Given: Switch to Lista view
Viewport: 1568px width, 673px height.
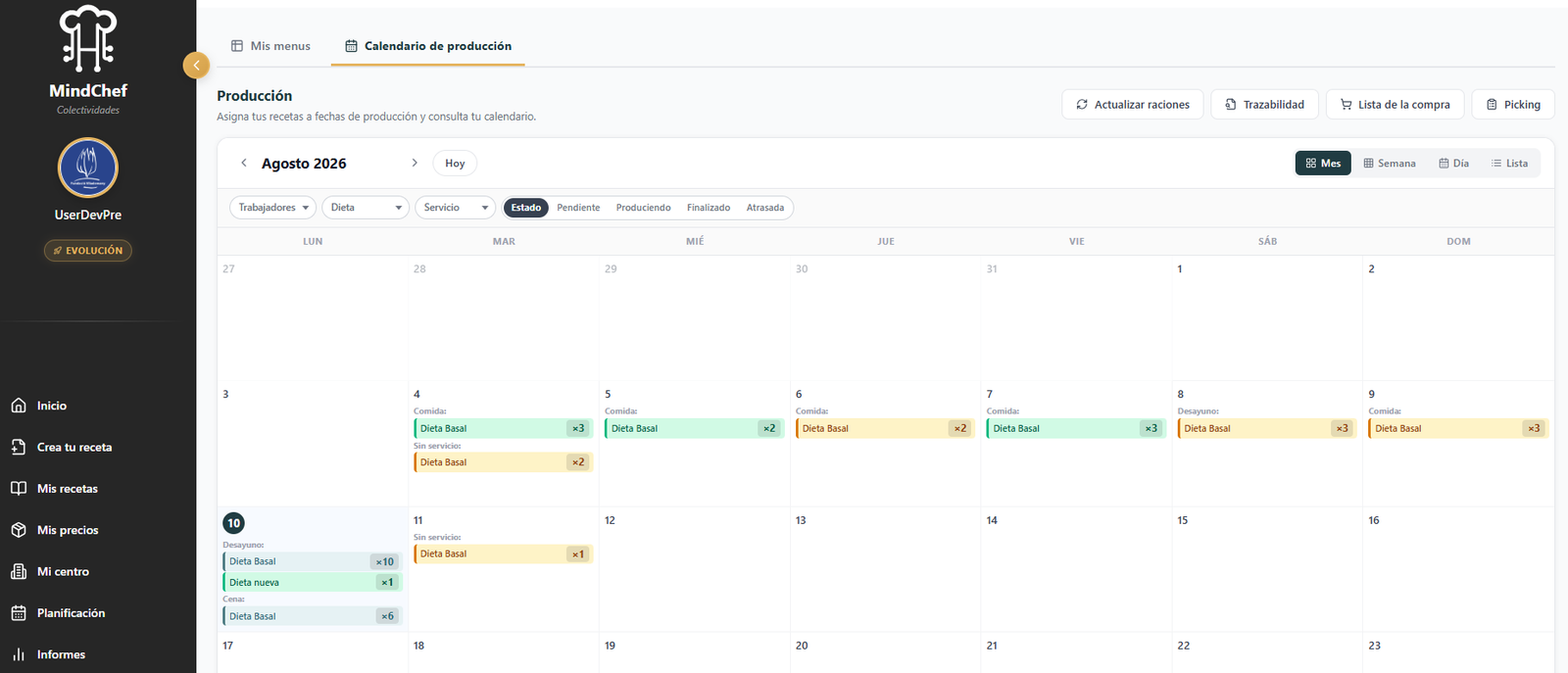Looking at the screenshot, I should 1509,164.
